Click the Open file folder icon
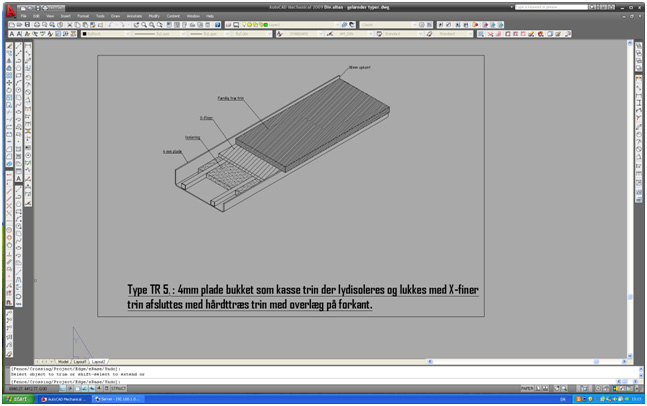The height and width of the screenshot is (406, 647). pos(19,25)
